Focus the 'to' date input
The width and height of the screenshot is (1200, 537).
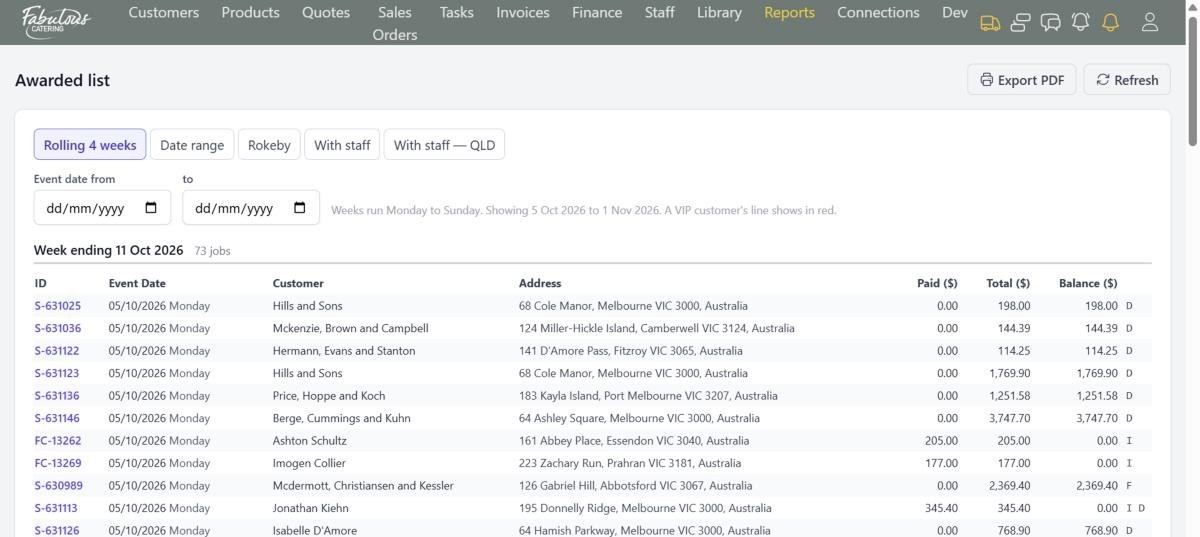[x=250, y=208]
